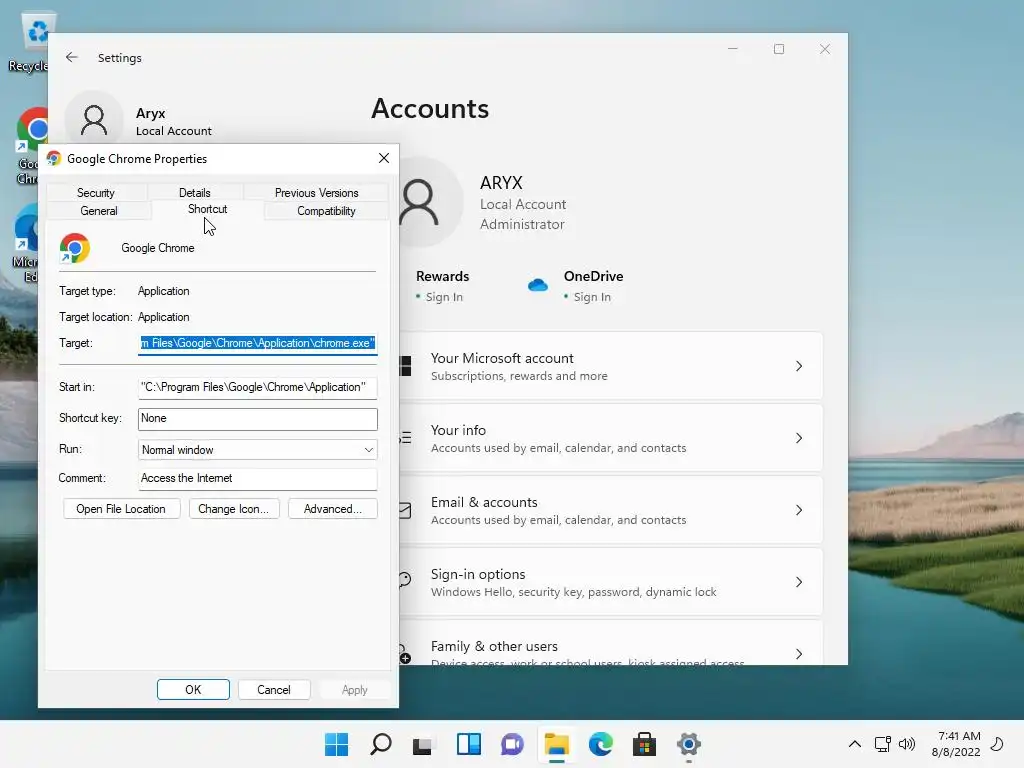Click the Apply button

[x=355, y=690]
